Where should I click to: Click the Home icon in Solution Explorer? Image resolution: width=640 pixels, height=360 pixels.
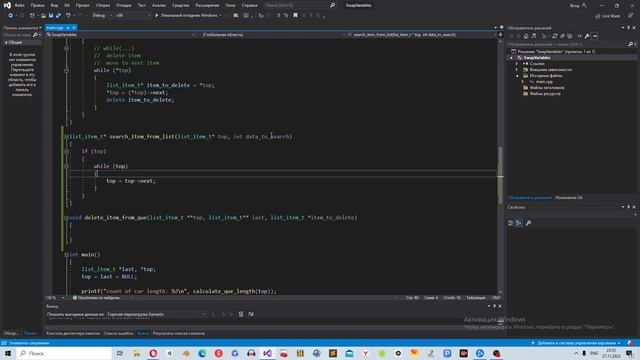[x=526, y=36]
